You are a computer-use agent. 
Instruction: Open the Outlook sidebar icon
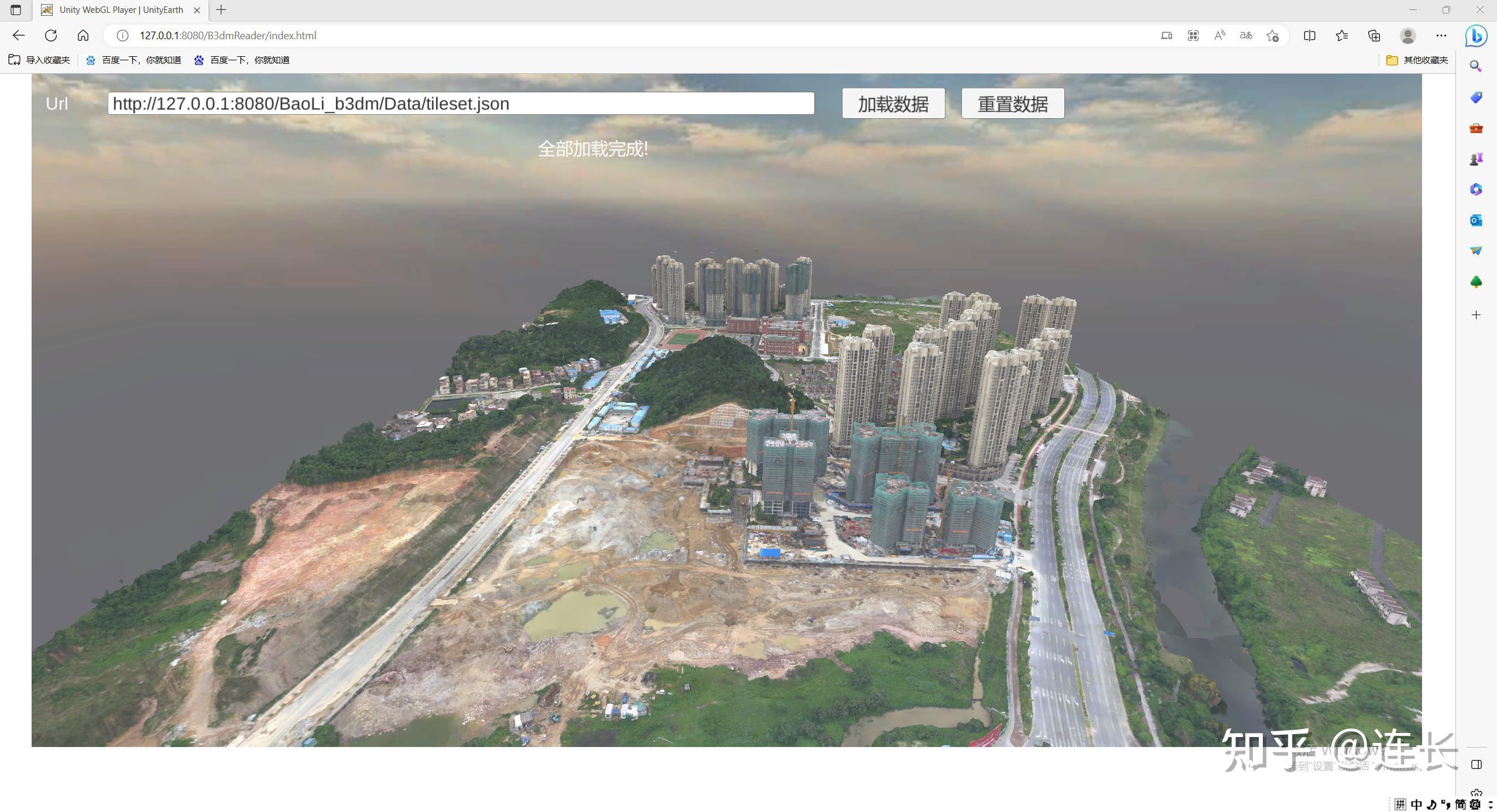[x=1476, y=220]
